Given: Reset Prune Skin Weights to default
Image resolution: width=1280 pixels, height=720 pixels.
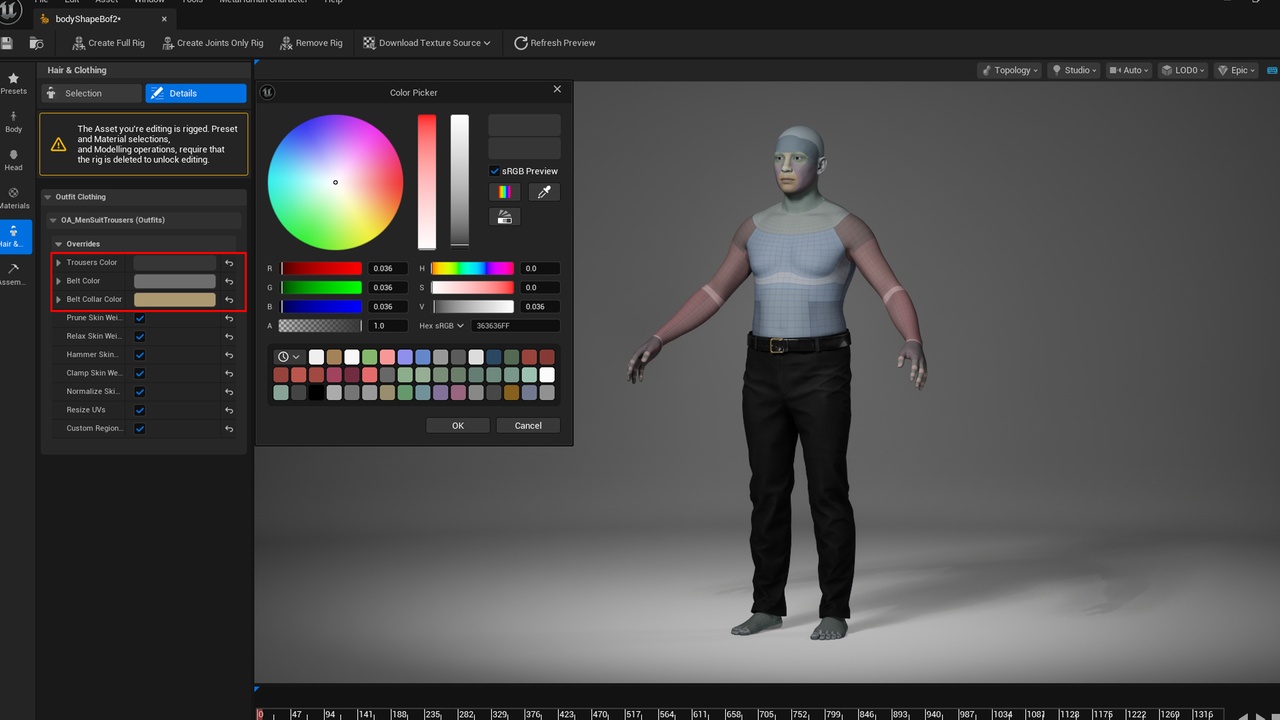Looking at the screenshot, I should click(x=229, y=318).
